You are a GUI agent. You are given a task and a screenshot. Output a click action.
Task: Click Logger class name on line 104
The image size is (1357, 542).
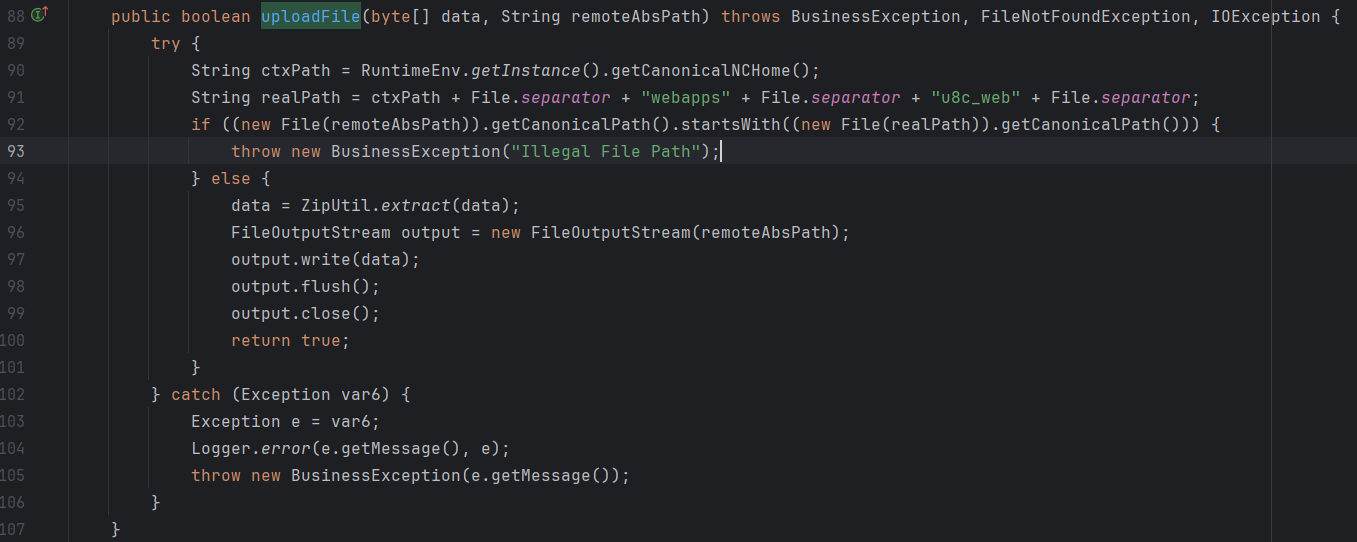pos(220,449)
